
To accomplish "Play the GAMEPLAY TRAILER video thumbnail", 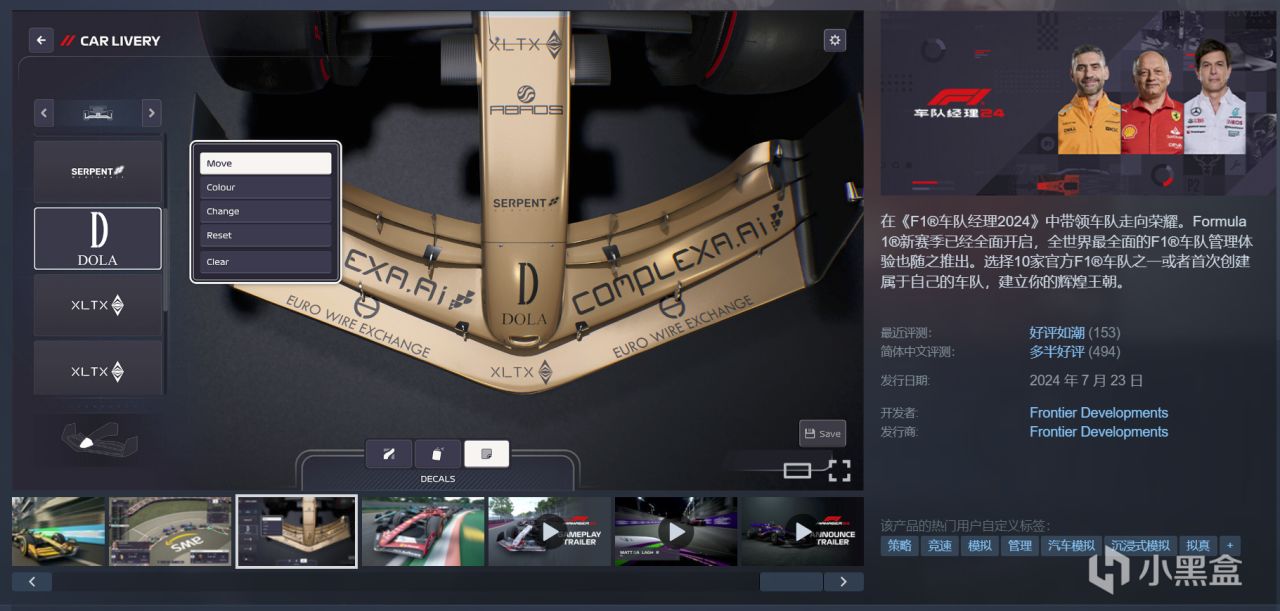I will point(549,532).
